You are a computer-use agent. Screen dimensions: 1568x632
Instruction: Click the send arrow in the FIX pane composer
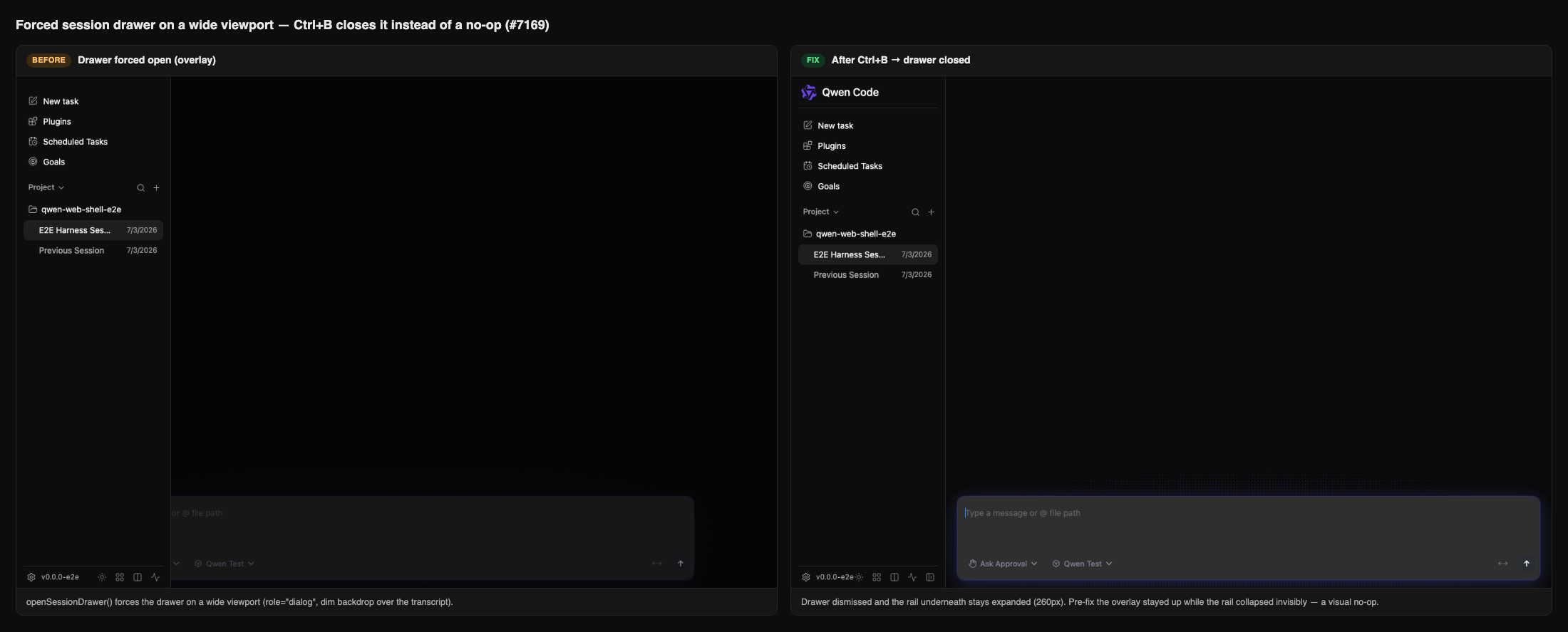(x=1527, y=564)
